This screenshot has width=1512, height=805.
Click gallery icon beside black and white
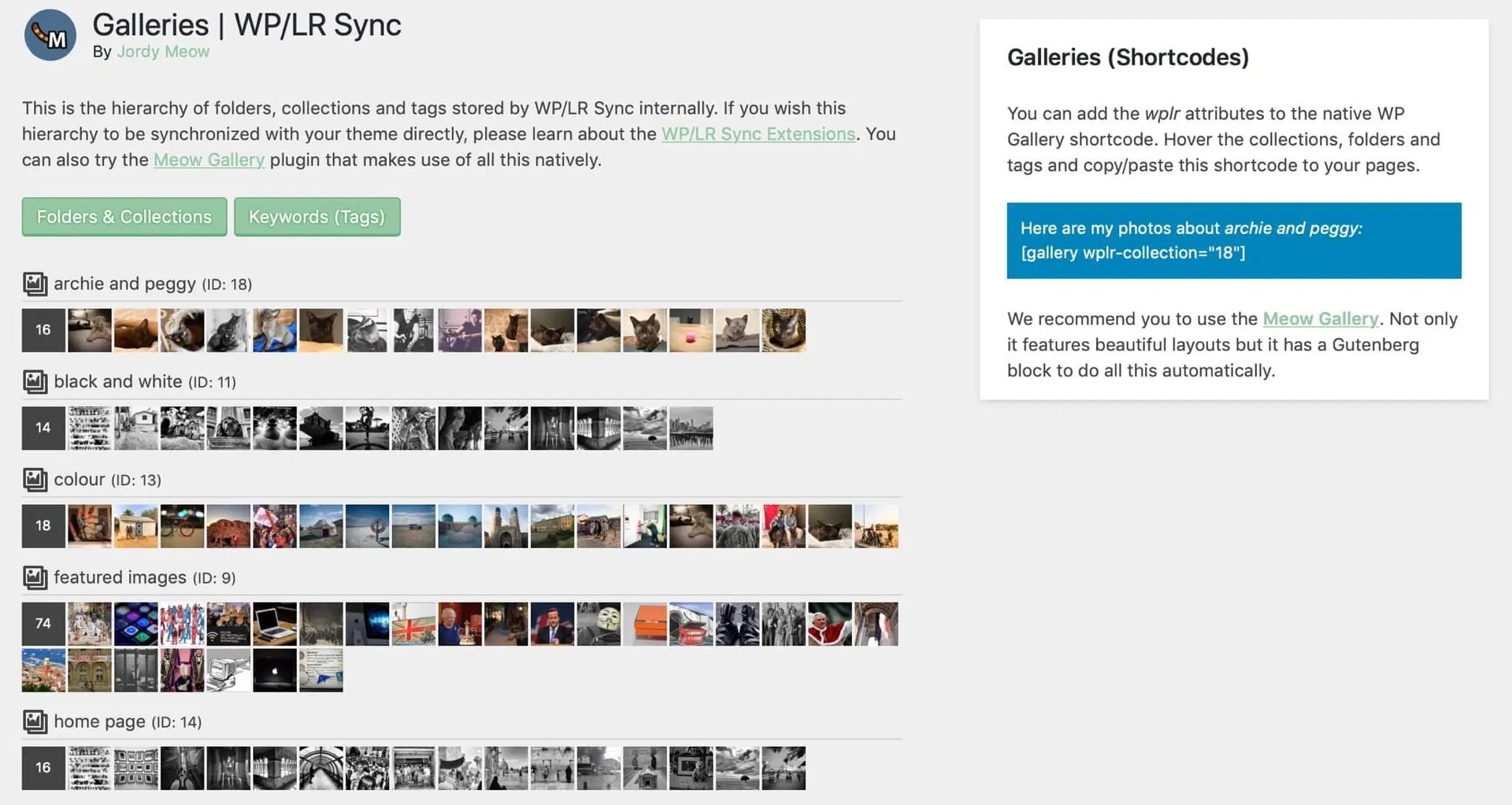click(x=35, y=382)
